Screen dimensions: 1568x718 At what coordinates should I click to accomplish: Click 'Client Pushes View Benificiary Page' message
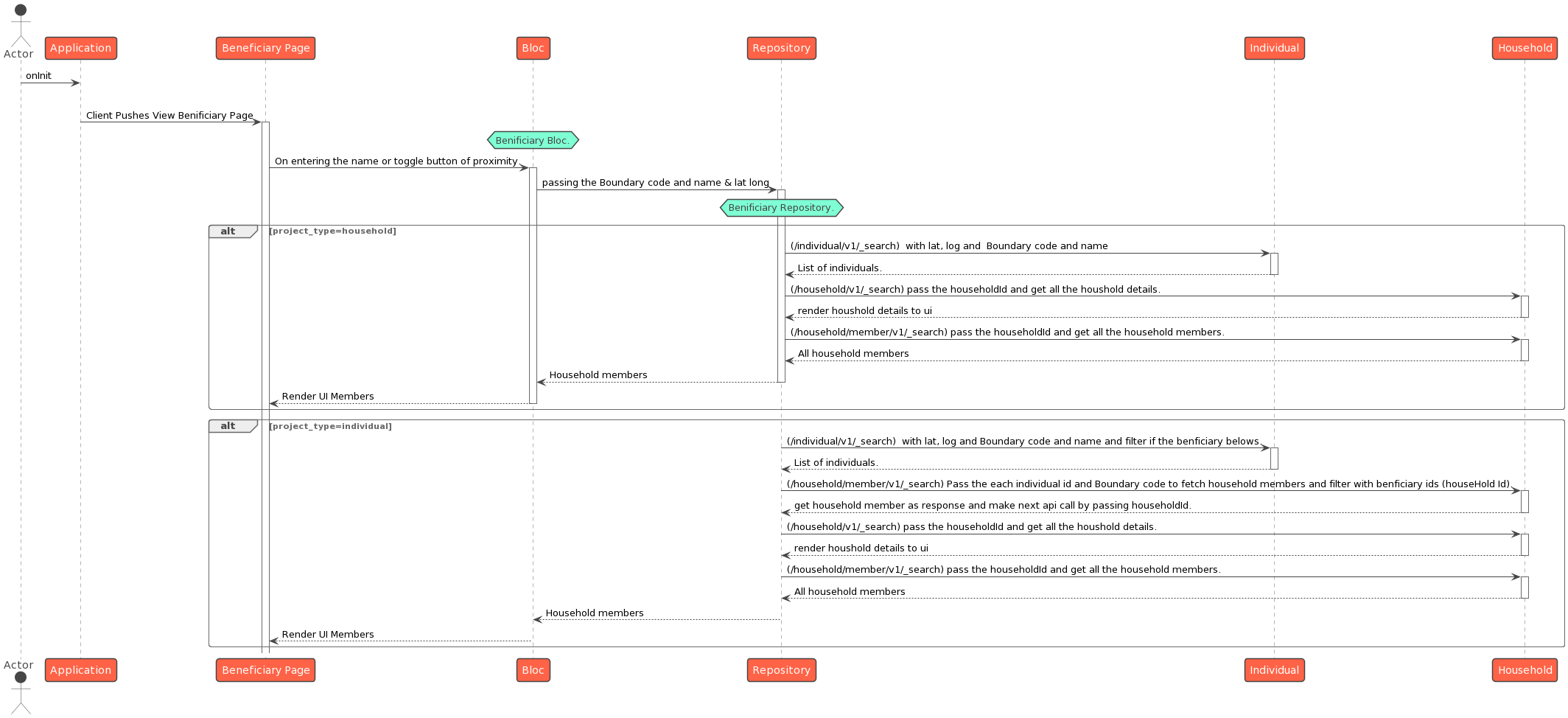tap(169, 116)
